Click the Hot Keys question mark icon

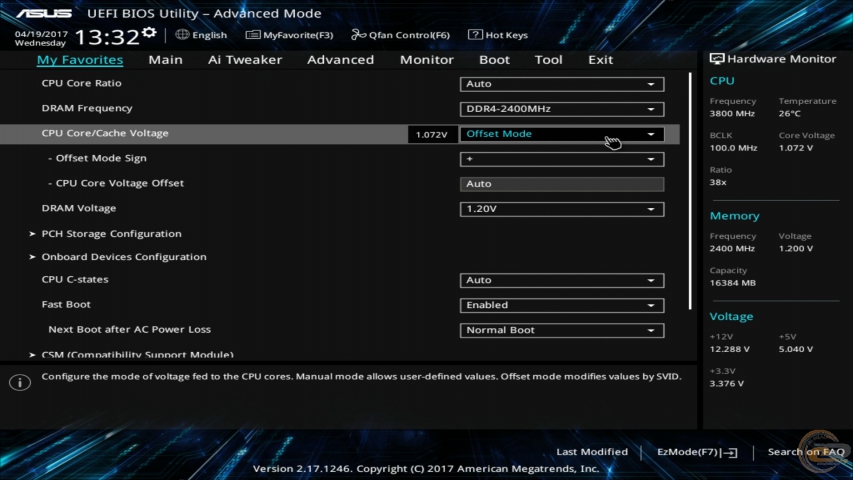pyautogui.click(x=475, y=35)
